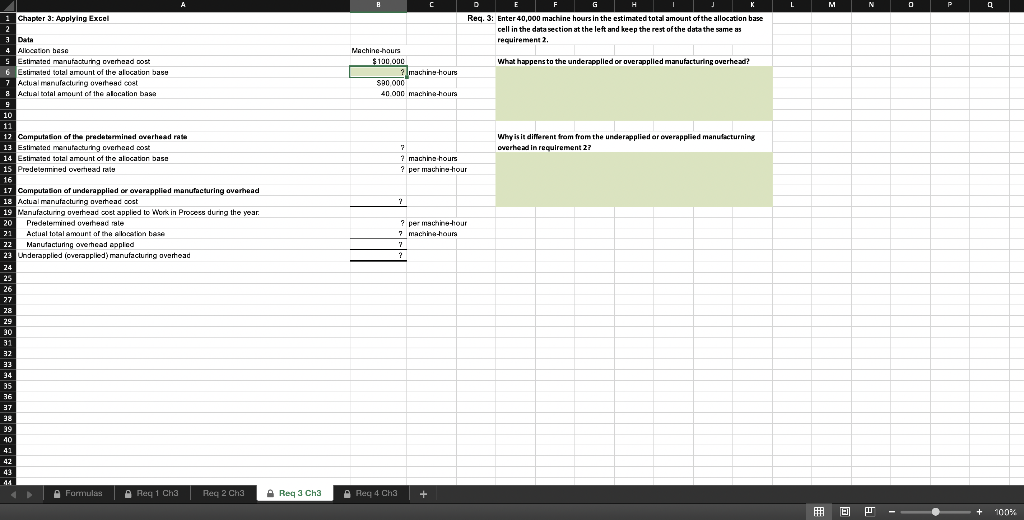Click the zoom out minus icon
The height and width of the screenshot is (520, 1024).
891,512
